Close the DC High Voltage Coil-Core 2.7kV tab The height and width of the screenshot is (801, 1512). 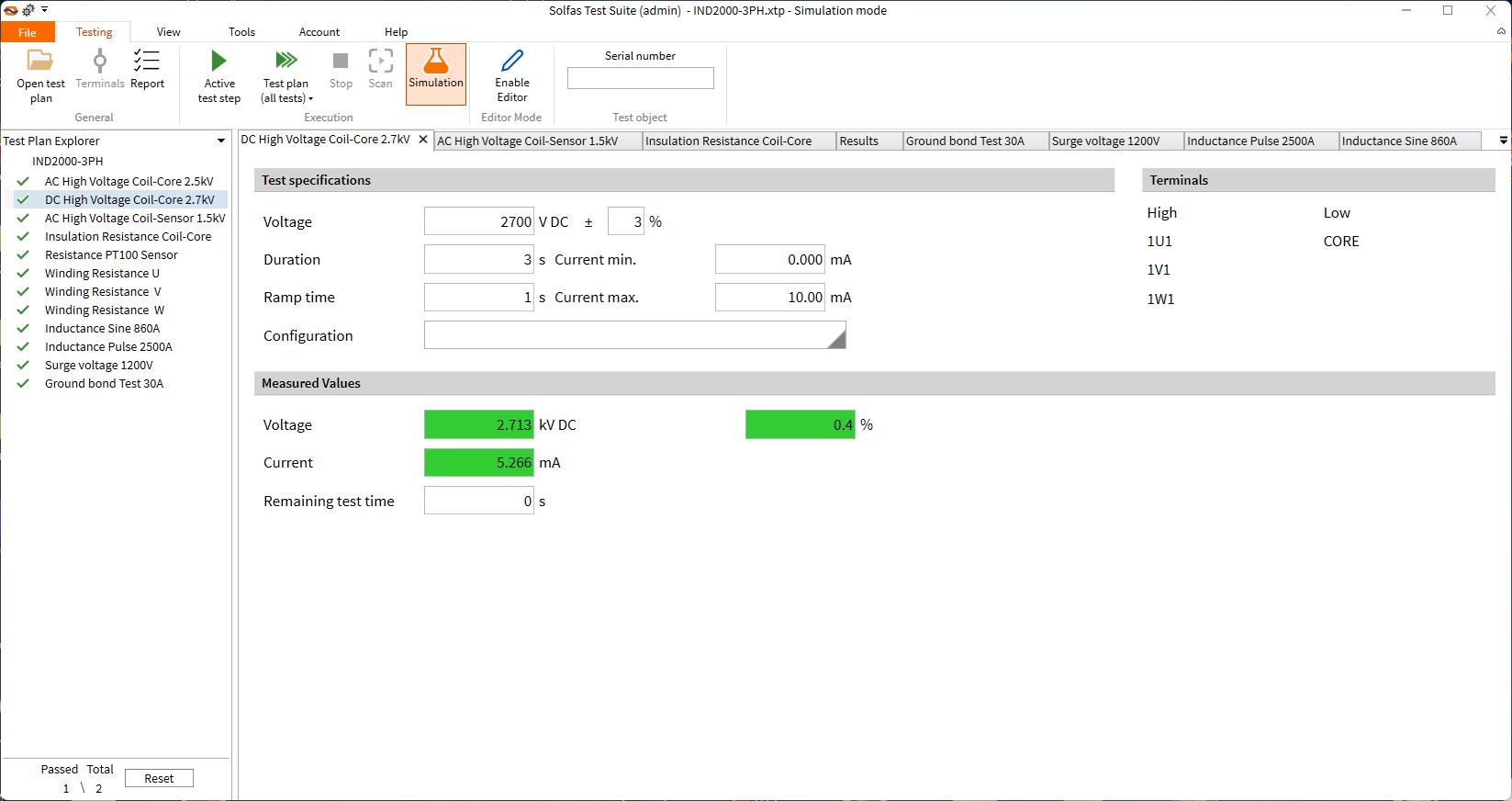click(423, 140)
